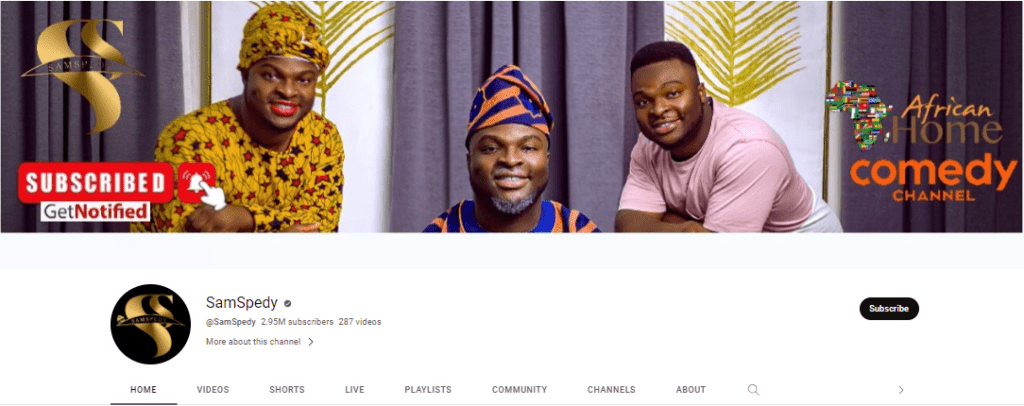Open the COMMUNITY tab
Image resolution: width=1024 pixels, height=406 pixels.
519,390
